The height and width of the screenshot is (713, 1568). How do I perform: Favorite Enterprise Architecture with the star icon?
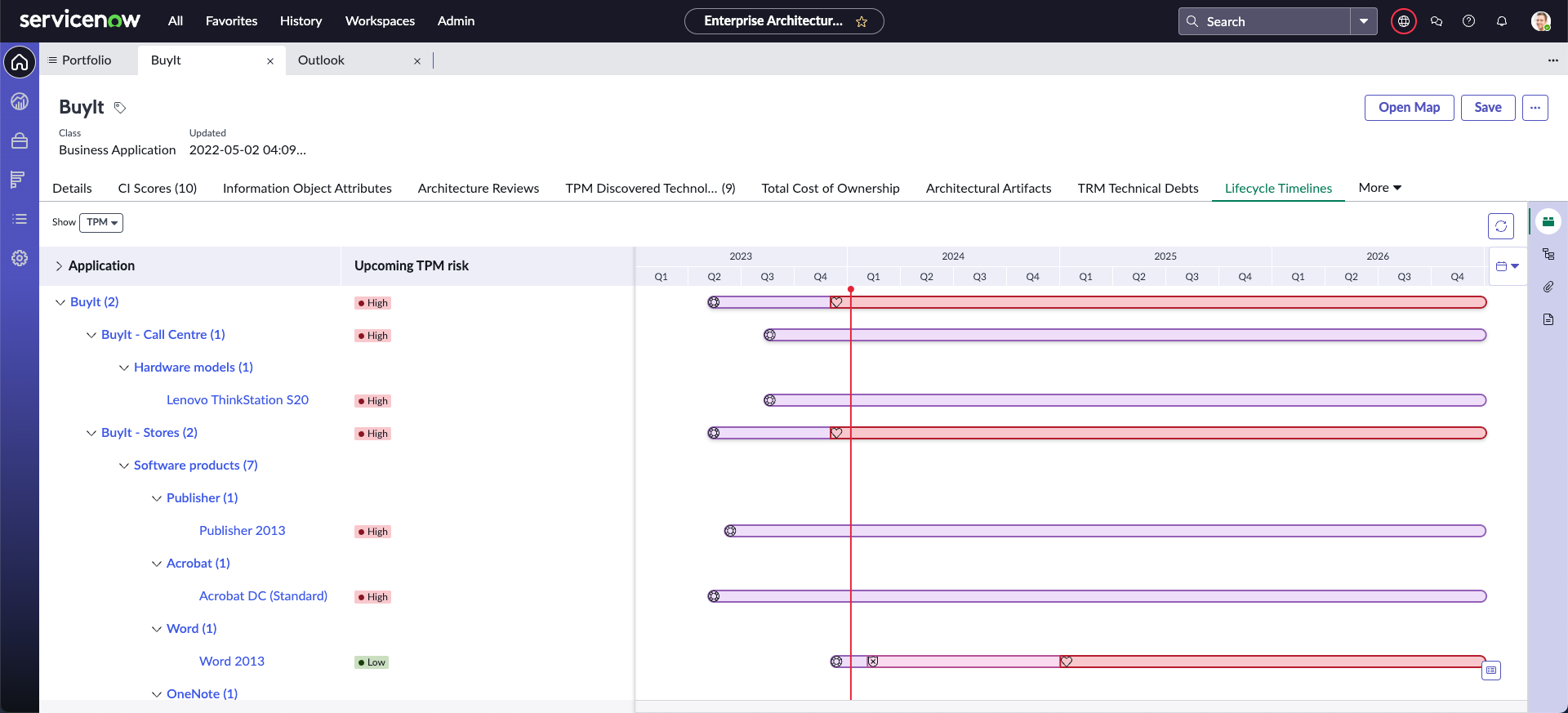click(x=862, y=22)
